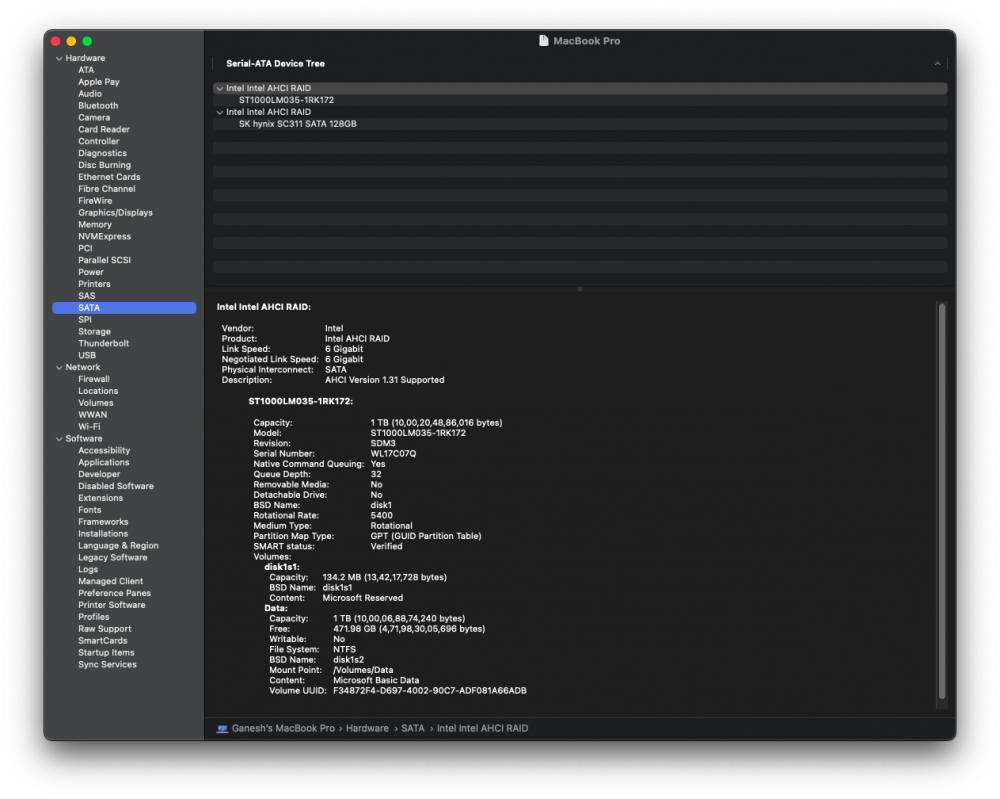Select WWAN under Network
The width and height of the screenshot is (1000, 799).
click(92, 415)
